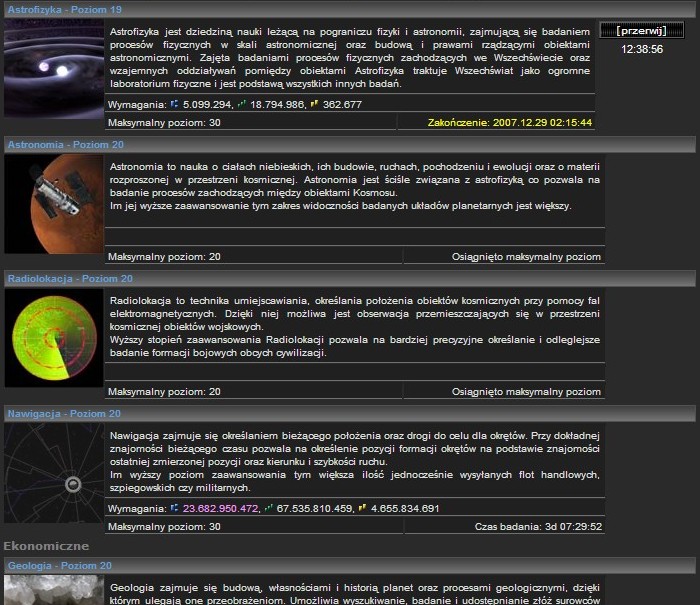
Task: Click the green Radiolokacja radar image
Action: (53, 339)
